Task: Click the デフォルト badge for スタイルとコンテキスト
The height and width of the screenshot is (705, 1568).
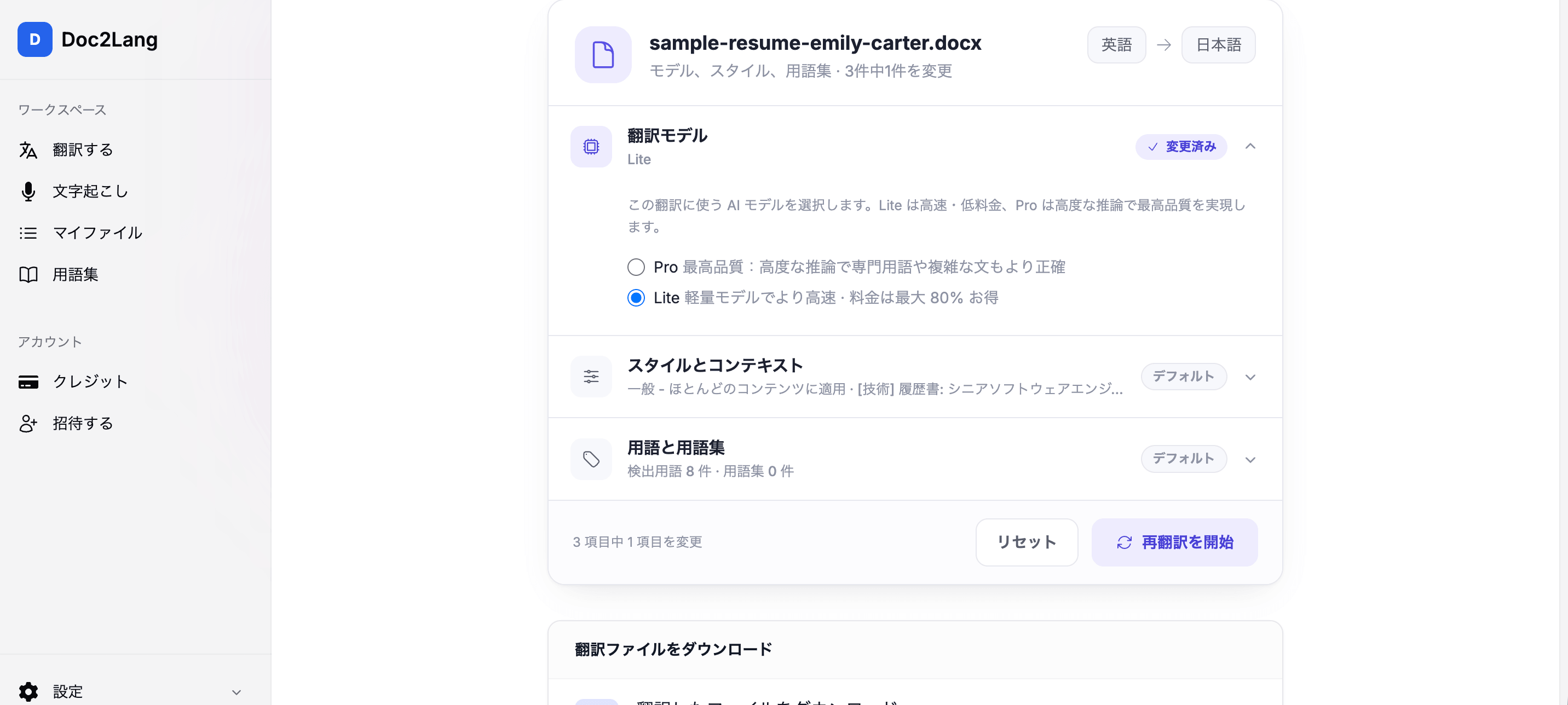Action: (1183, 377)
